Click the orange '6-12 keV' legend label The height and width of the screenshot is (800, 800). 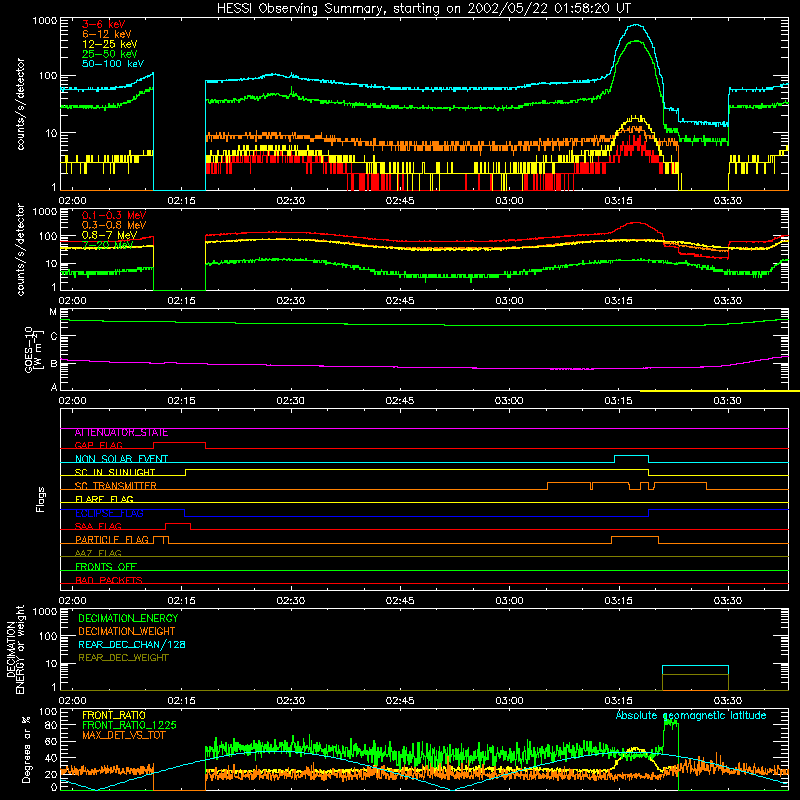tap(107, 34)
